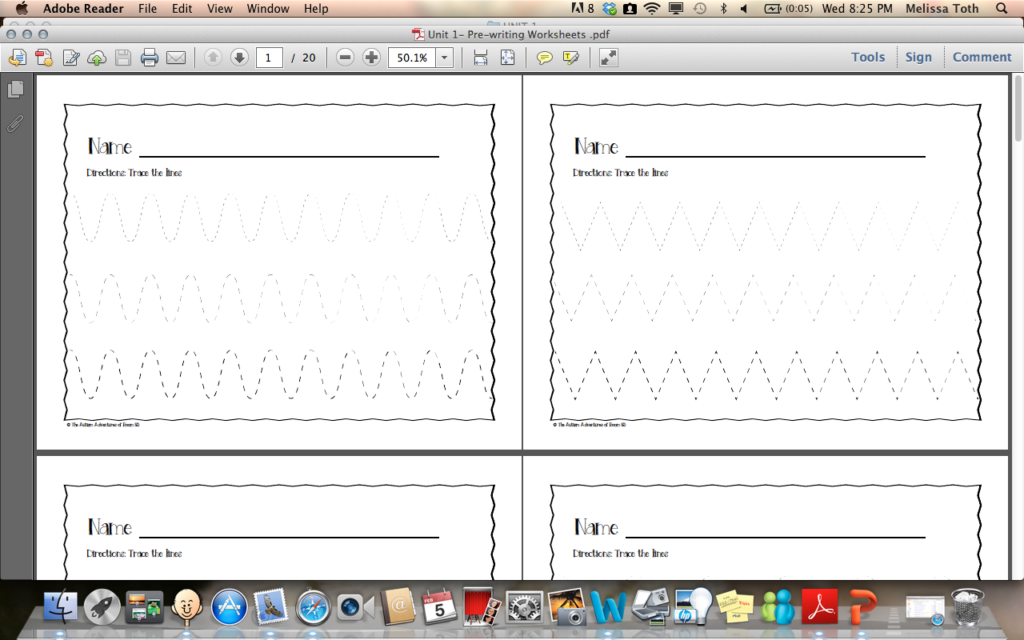Viewport: 1024px width, 640px height.
Task: Click the Wi-Fi status menu icon
Action: pos(651,8)
